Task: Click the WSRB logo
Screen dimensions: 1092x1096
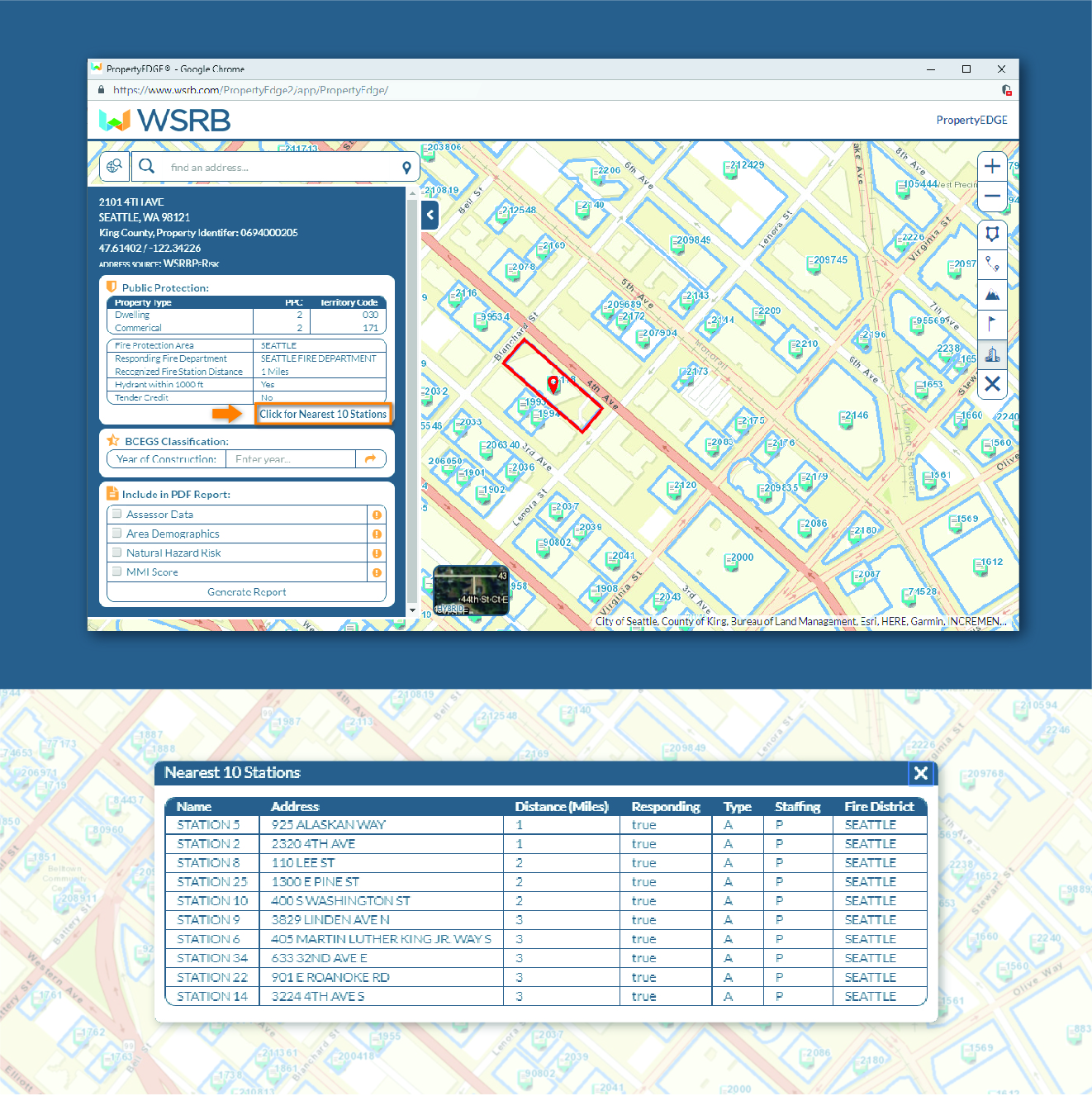Action: pos(165,121)
